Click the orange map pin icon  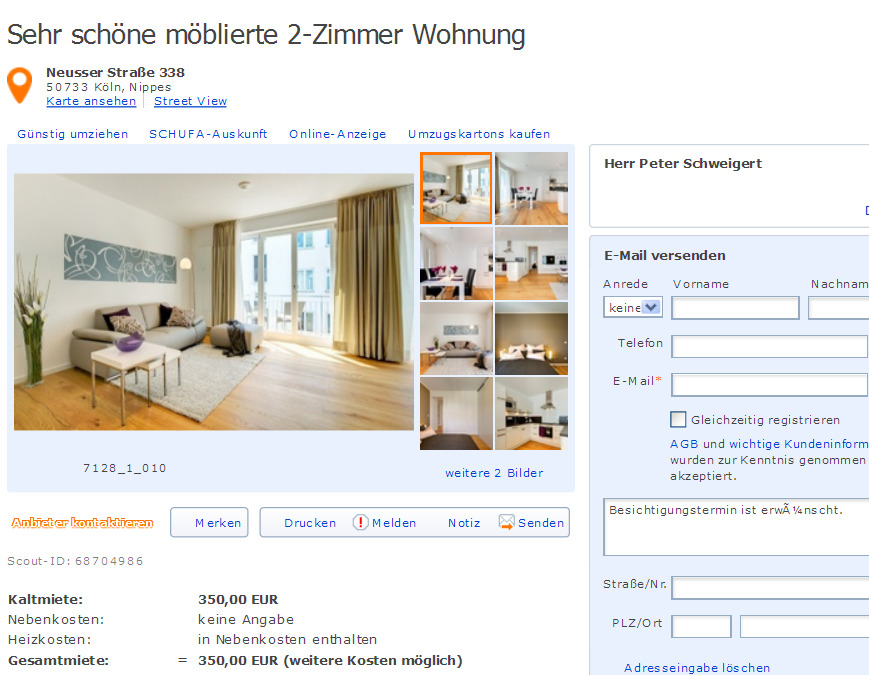click(19, 85)
